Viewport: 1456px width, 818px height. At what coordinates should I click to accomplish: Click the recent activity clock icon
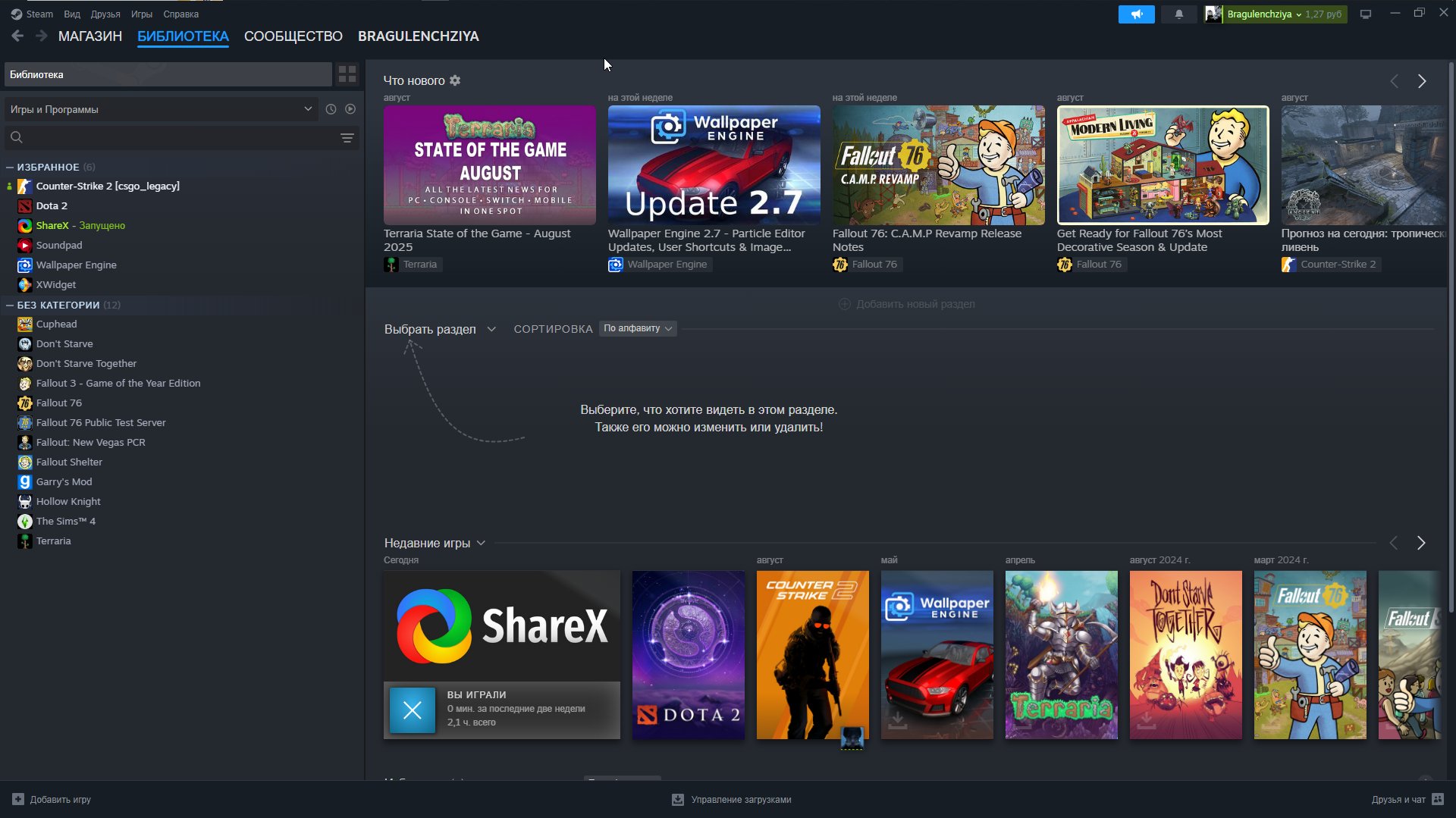coord(331,109)
